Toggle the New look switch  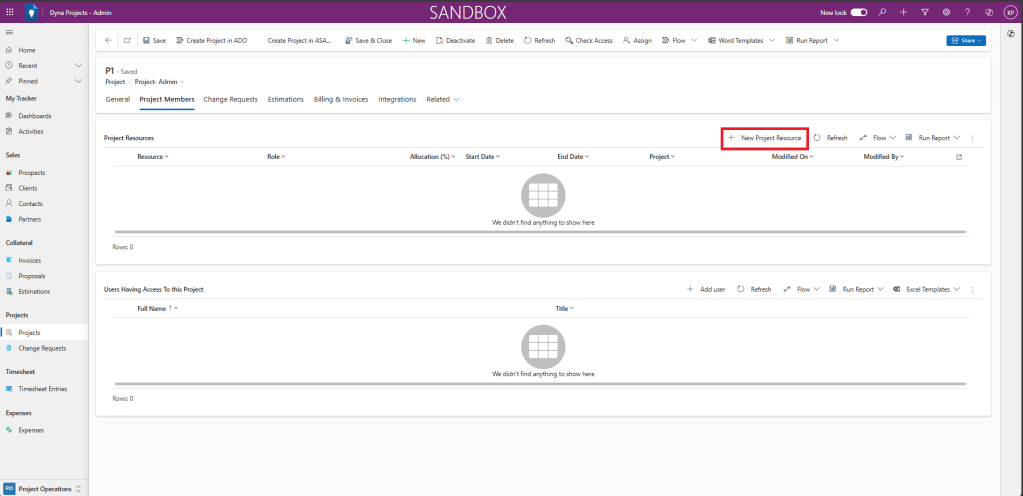tap(858, 12)
